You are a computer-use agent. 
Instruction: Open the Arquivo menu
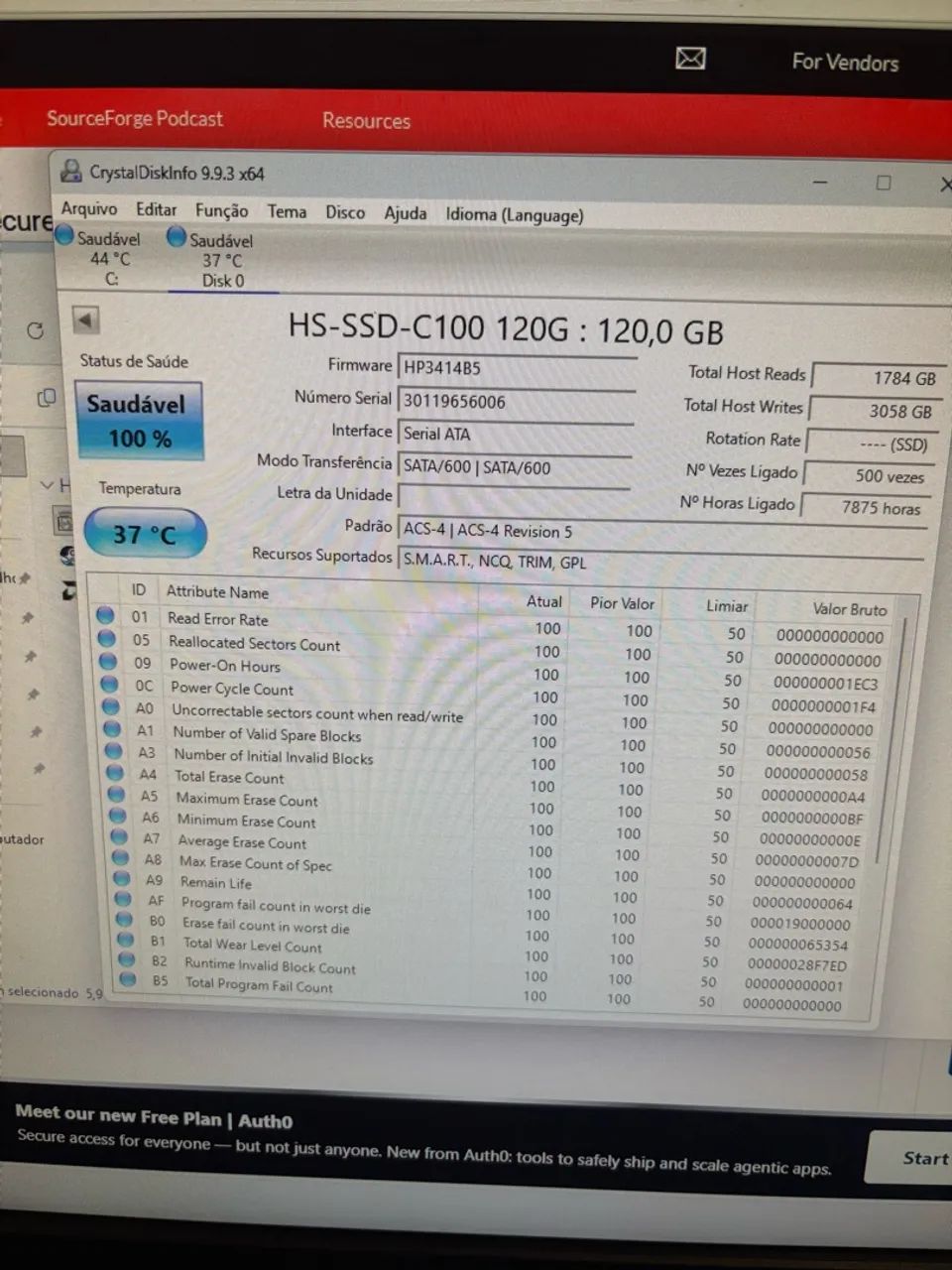89,208
